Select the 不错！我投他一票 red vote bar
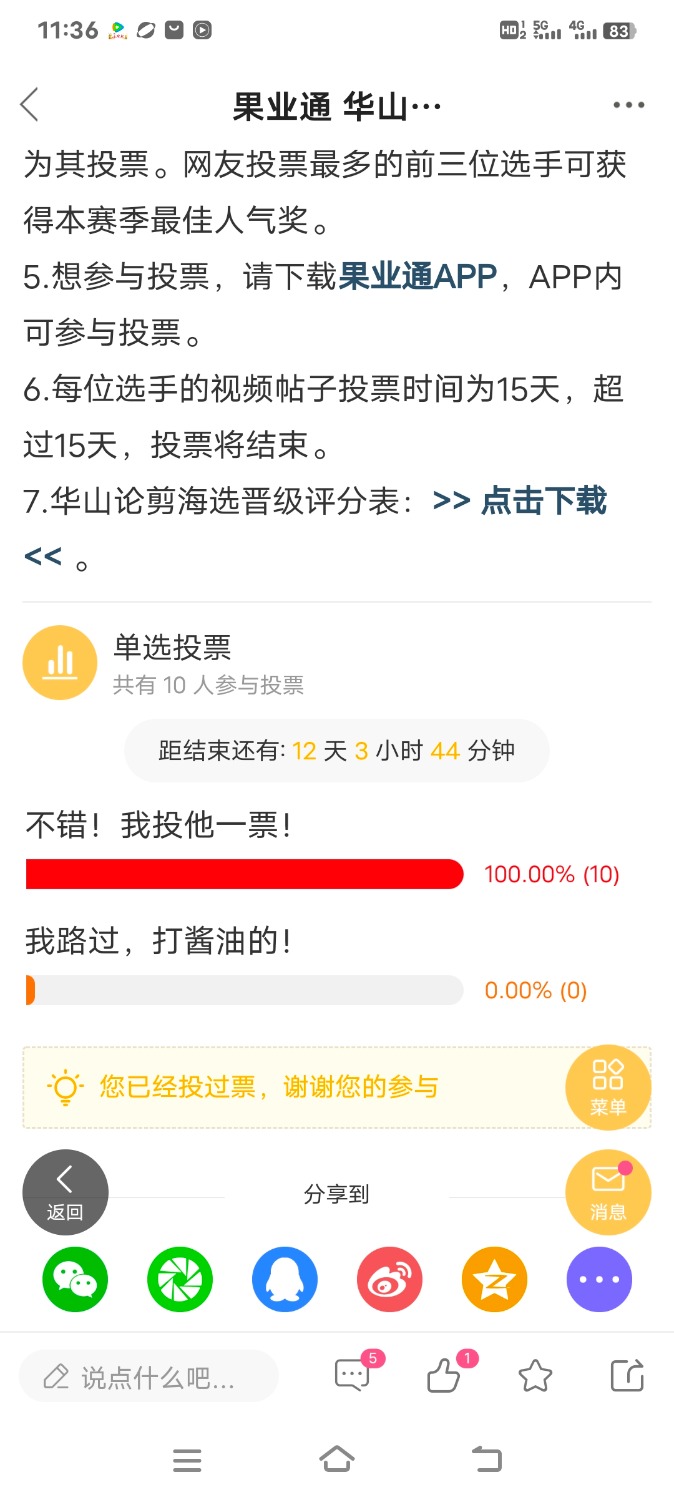This screenshot has height=1500, width=674. click(x=245, y=874)
